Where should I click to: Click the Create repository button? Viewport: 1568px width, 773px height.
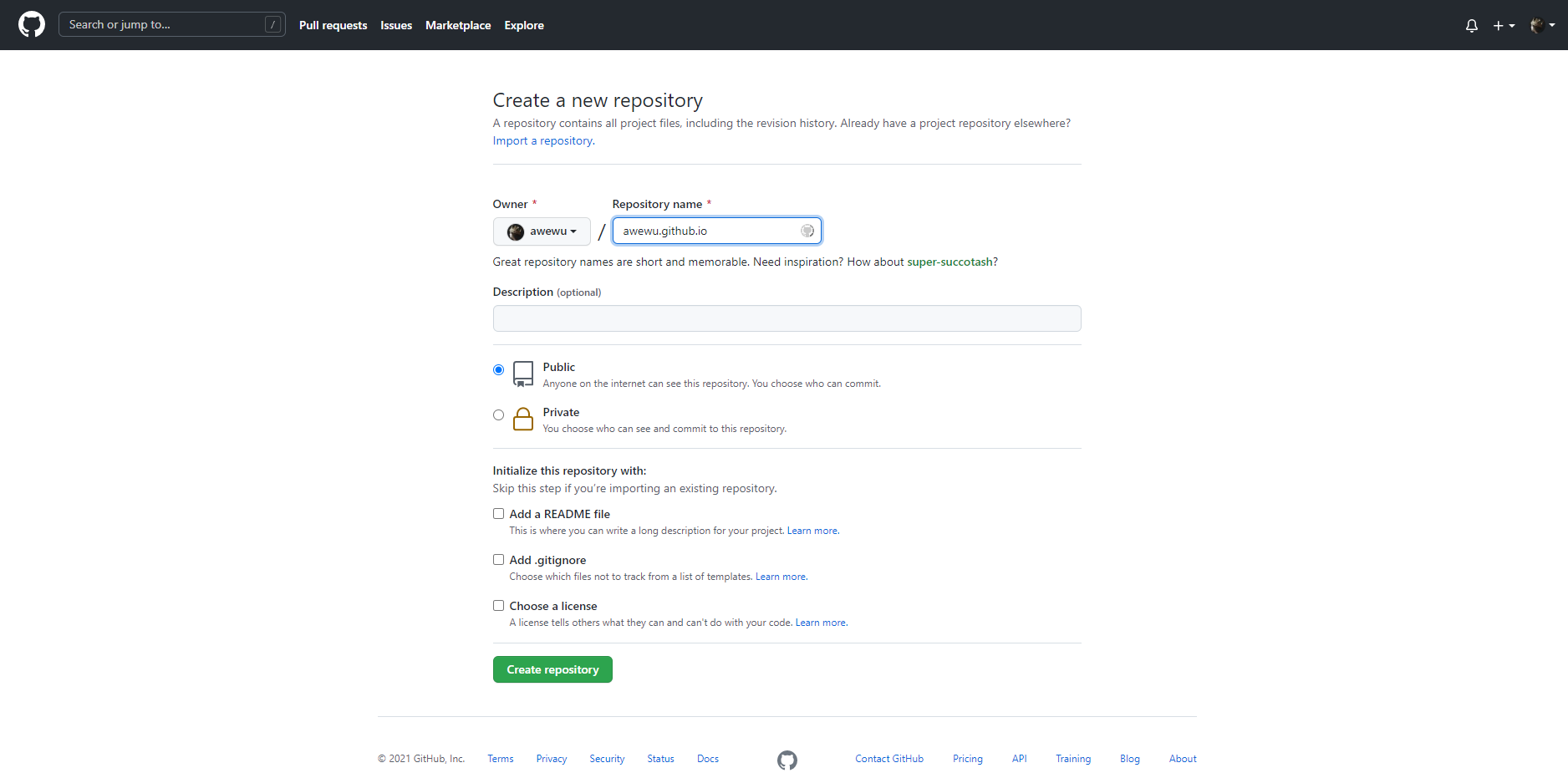552,669
